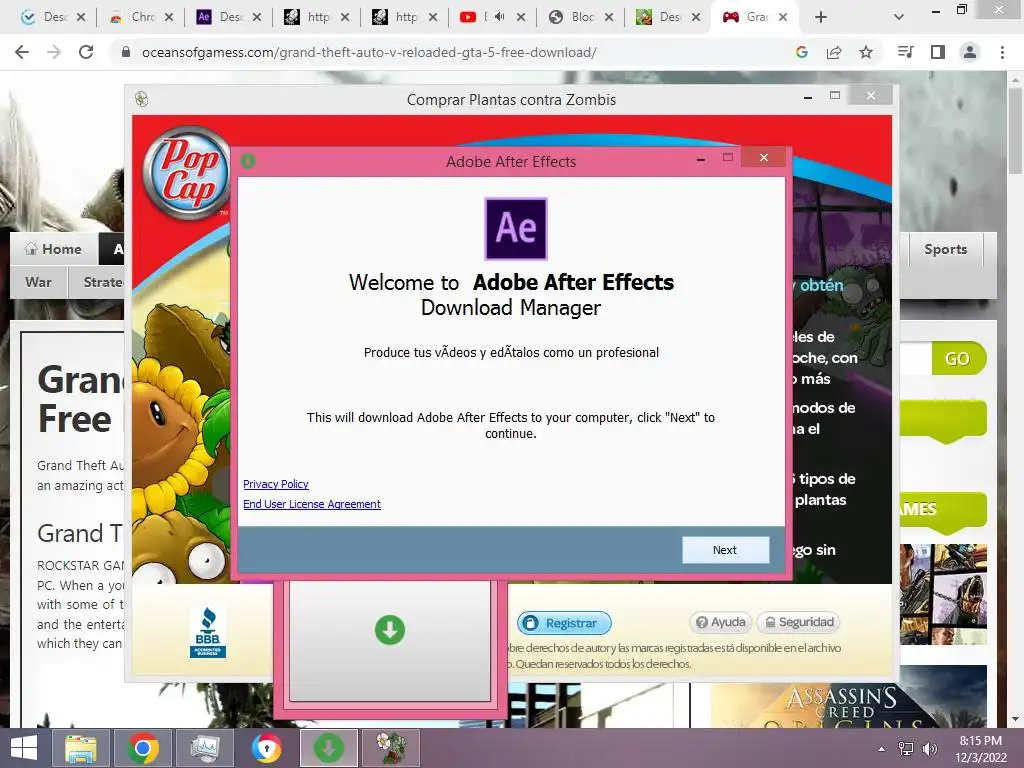The image size is (1024, 768).
Task: Click the site lock icon in address bar
Action: pos(126,52)
